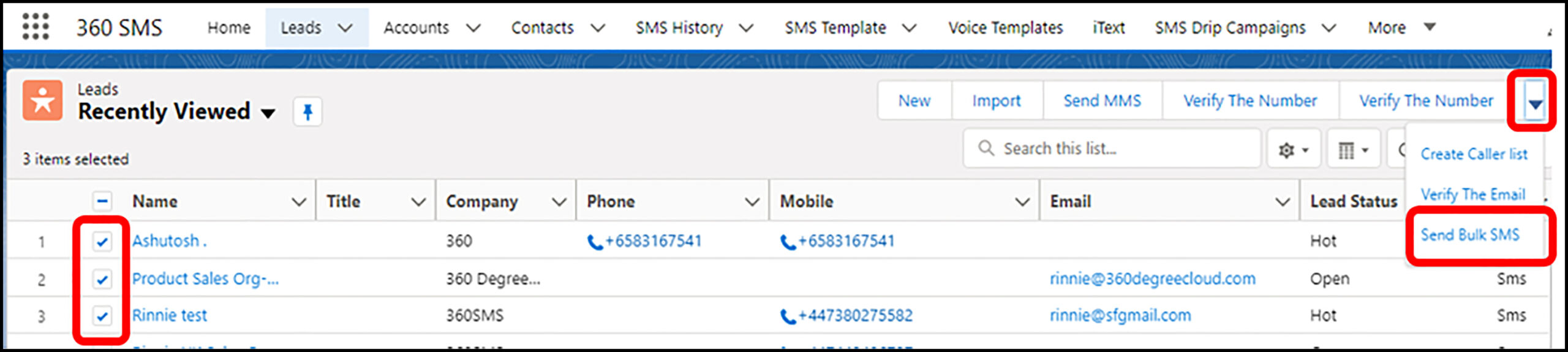Image resolution: width=1568 pixels, height=352 pixels.
Task: Open the Voice Templates tab
Action: 1006,28
